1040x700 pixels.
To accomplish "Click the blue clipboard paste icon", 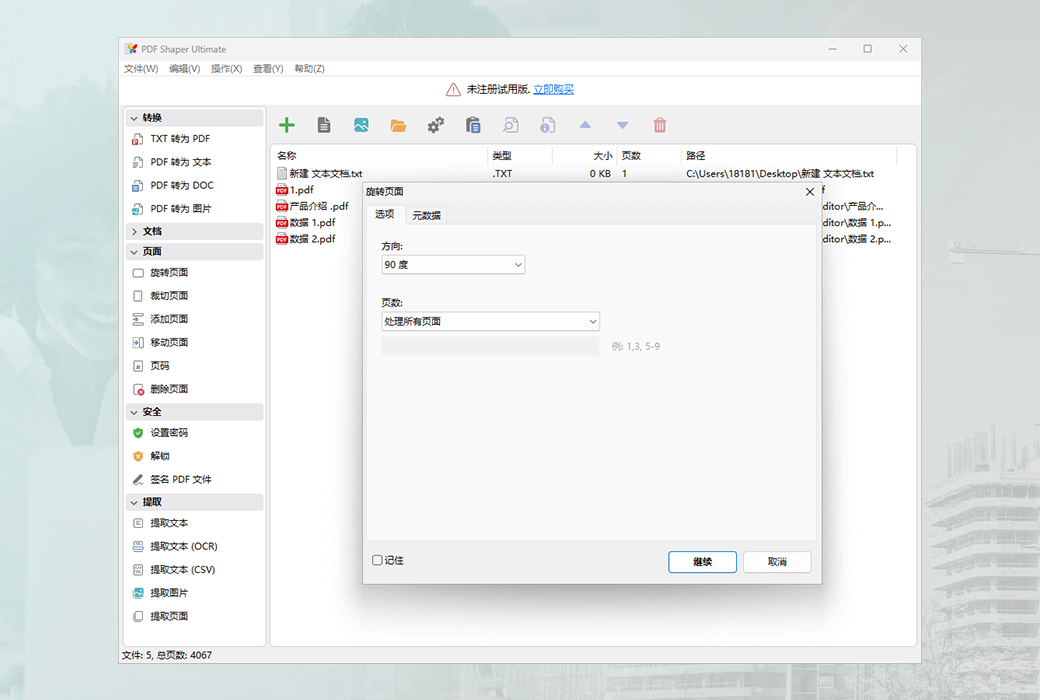I will coord(473,124).
